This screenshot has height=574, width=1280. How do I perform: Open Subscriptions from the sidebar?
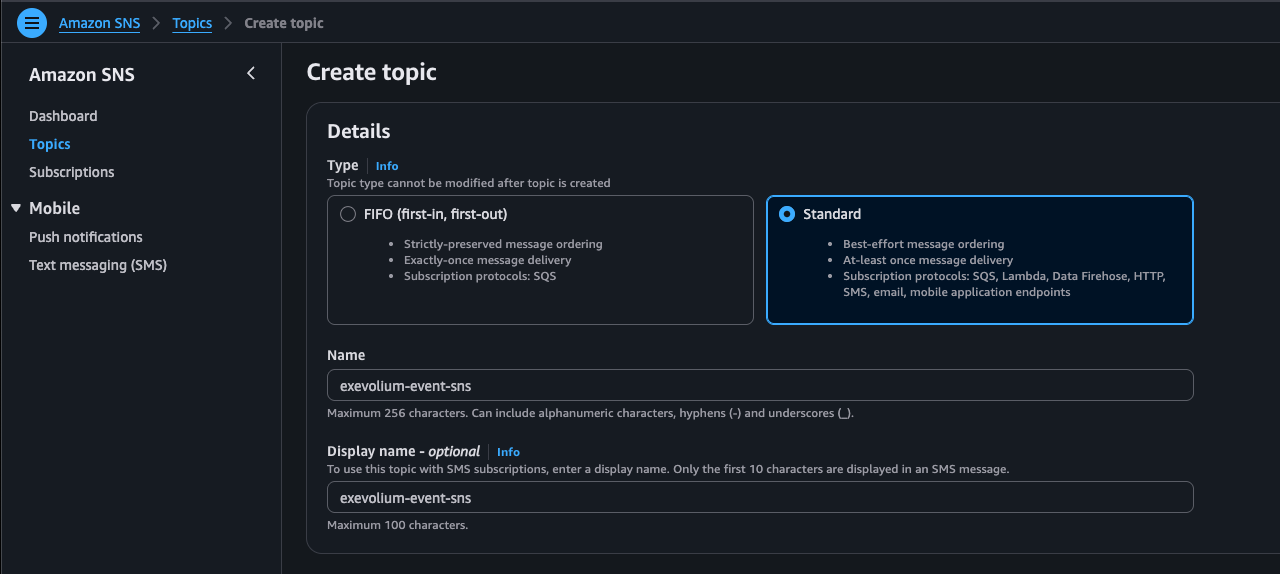point(72,172)
